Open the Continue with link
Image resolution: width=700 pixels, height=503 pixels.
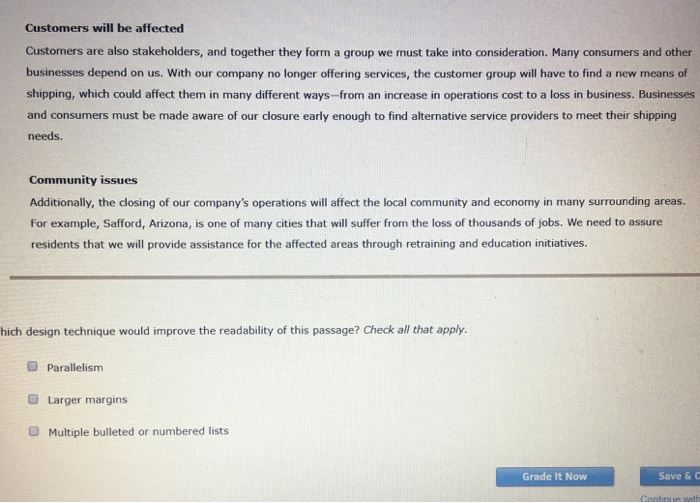670,499
